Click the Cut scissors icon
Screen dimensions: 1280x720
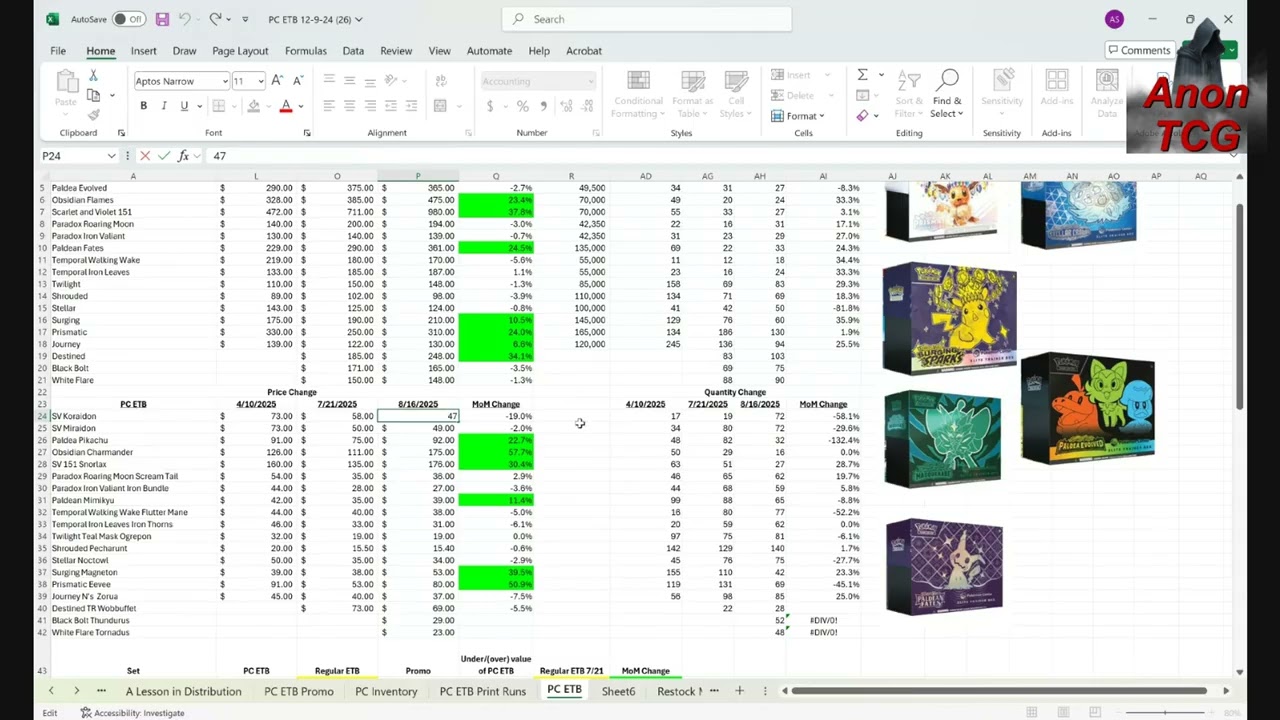pyautogui.click(x=93, y=76)
